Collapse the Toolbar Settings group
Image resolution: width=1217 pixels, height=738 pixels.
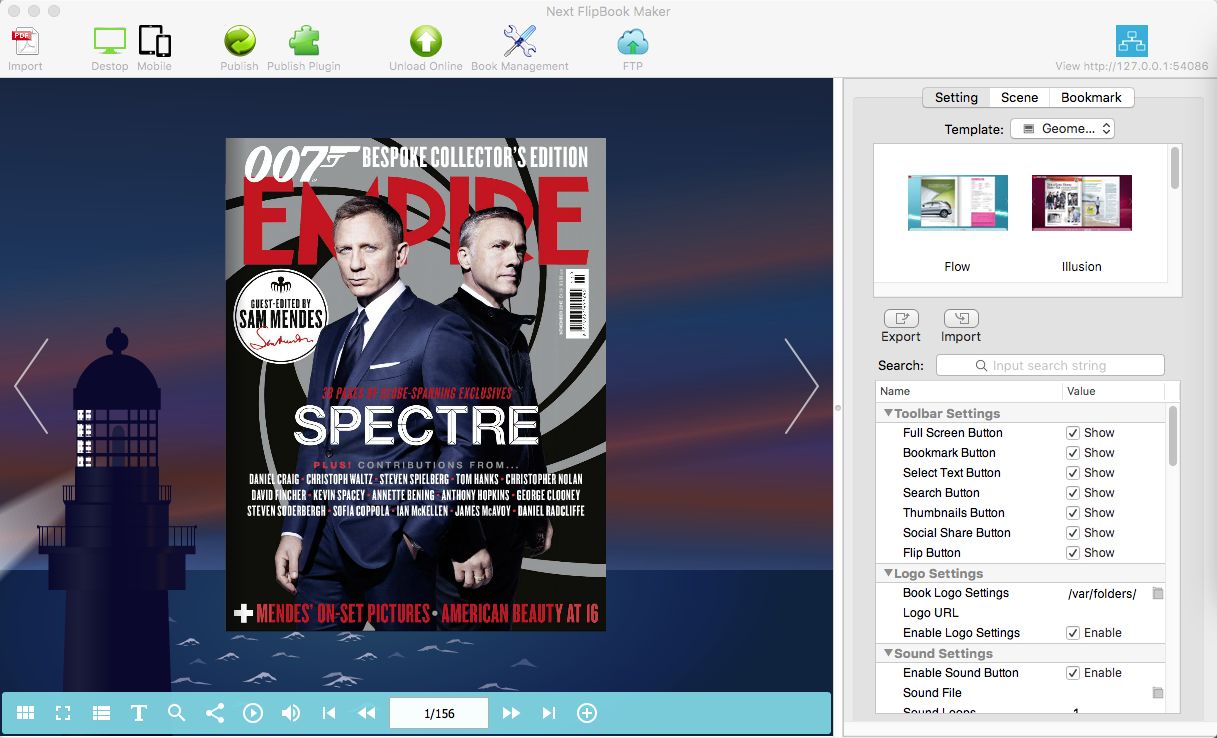888,413
